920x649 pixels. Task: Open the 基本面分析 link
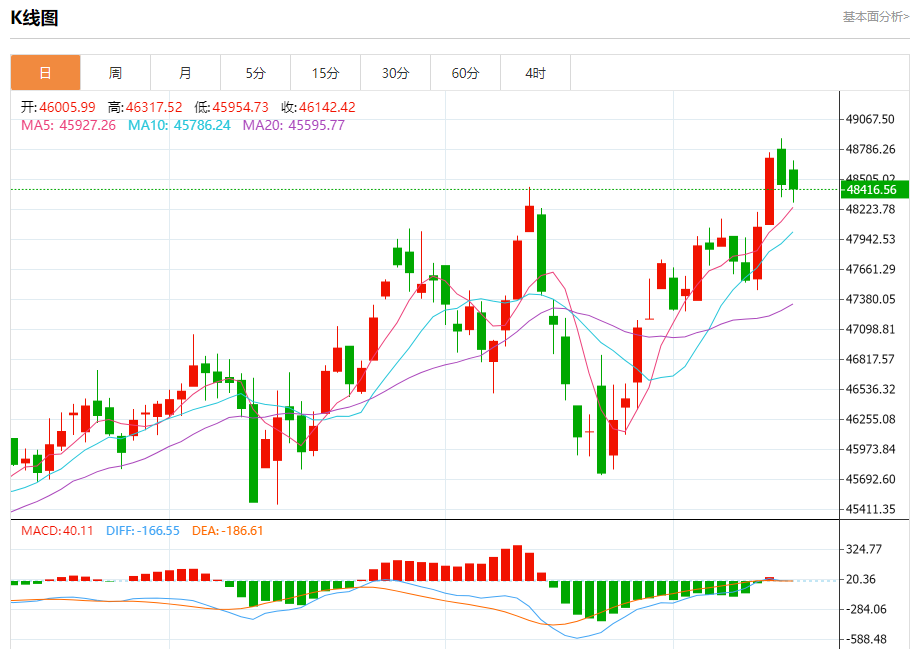coord(876,16)
